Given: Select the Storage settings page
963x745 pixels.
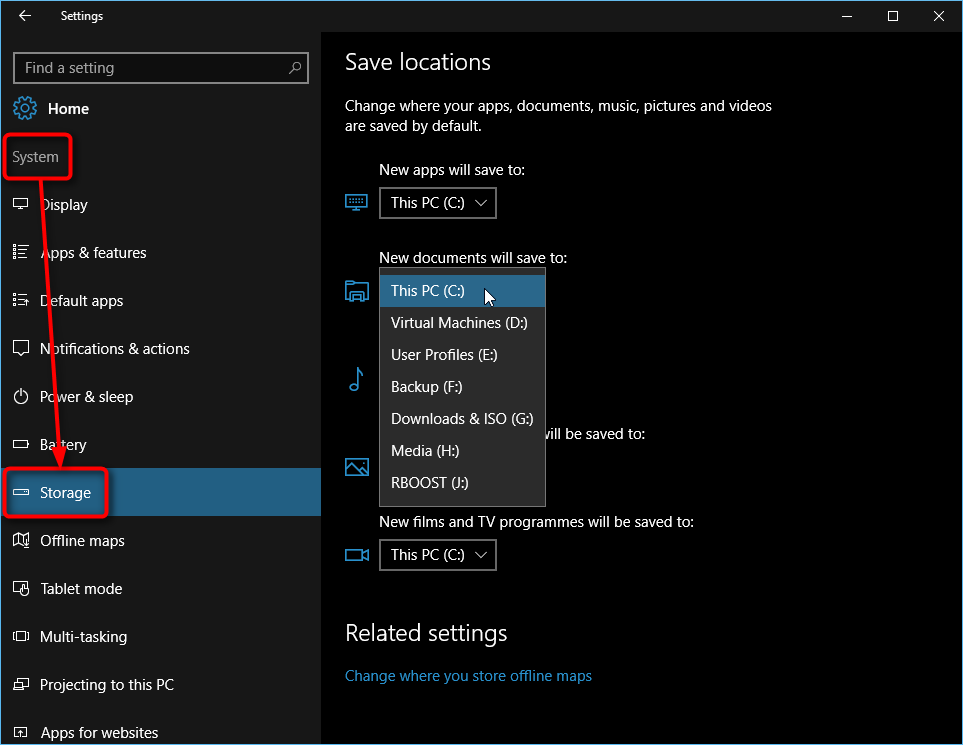Looking at the screenshot, I should [161, 492].
